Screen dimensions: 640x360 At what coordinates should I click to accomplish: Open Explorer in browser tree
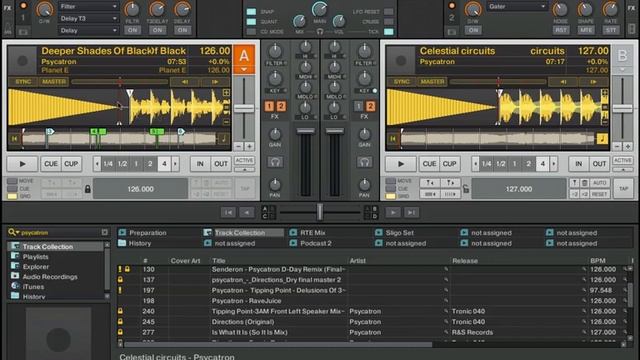[x=36, y=267]
